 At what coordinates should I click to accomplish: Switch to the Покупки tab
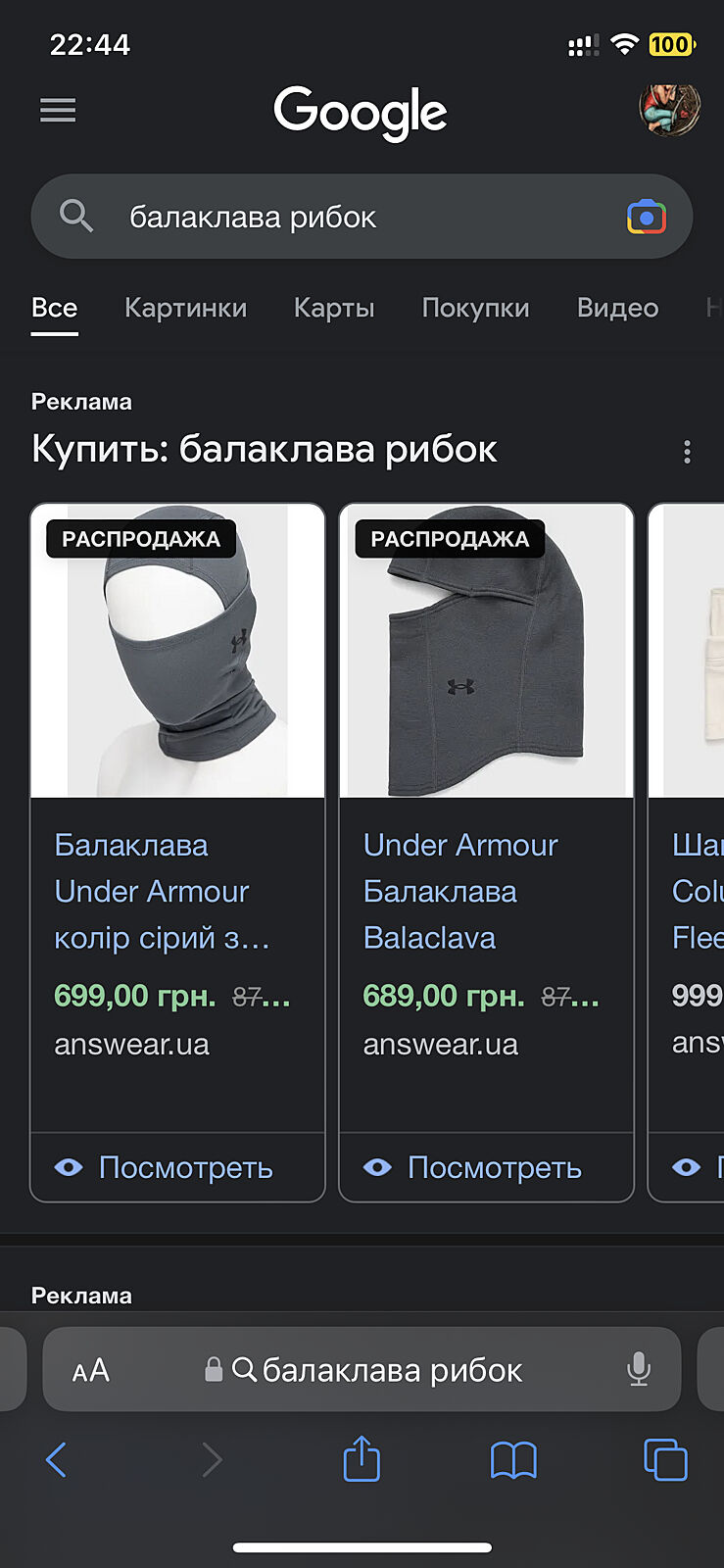475,308
